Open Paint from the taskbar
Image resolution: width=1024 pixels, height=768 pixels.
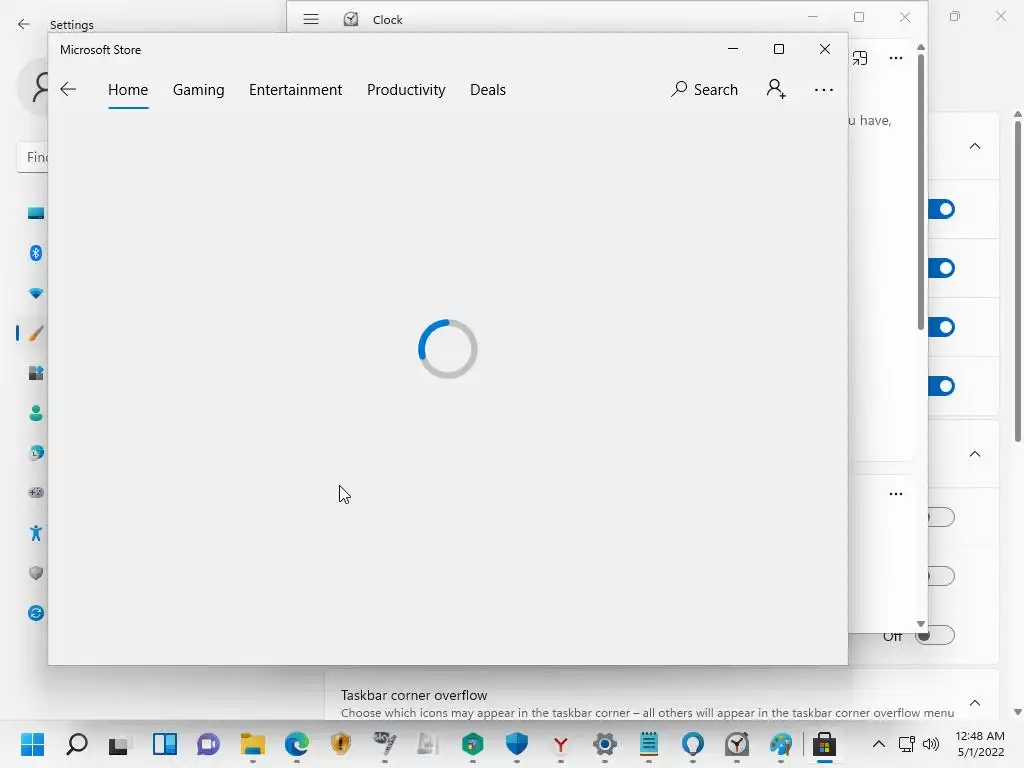point(780,744)
